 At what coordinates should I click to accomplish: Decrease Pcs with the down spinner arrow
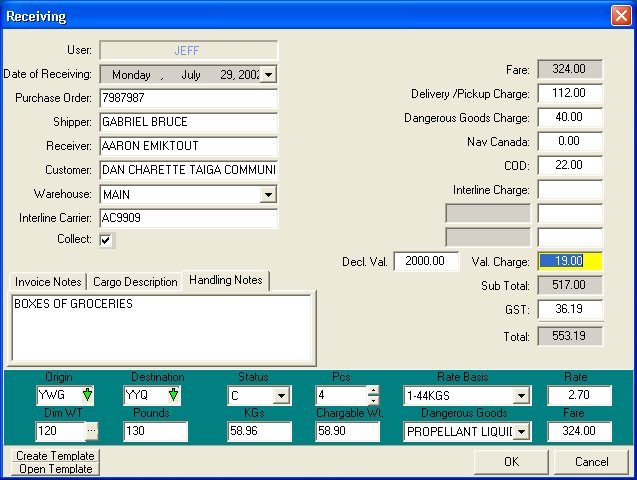click(x=373, y=400)
